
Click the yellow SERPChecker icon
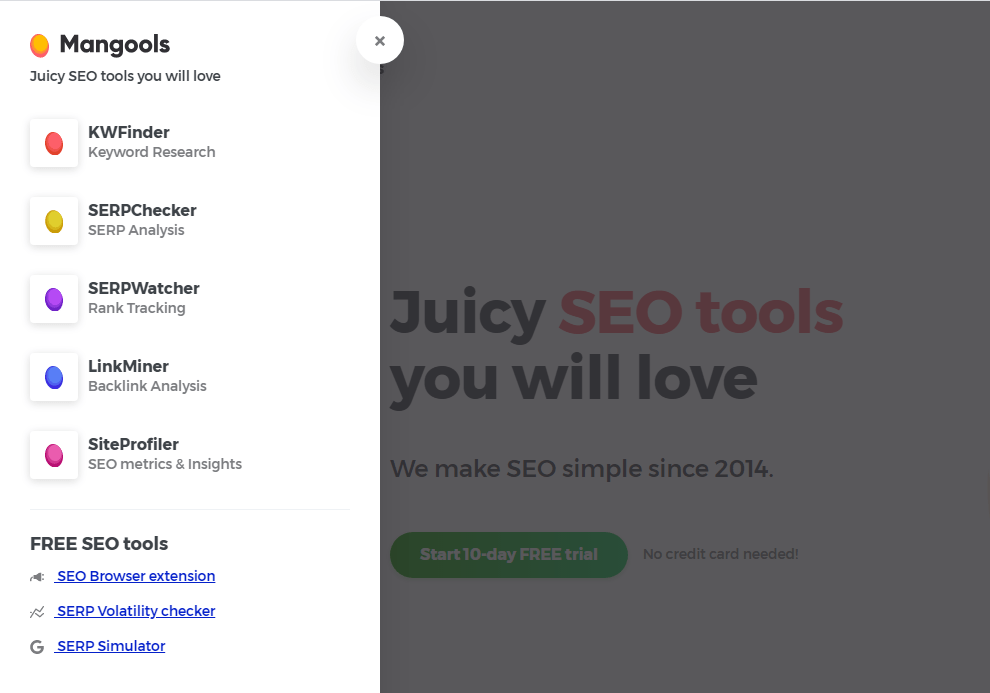click(x=54, y=221)
